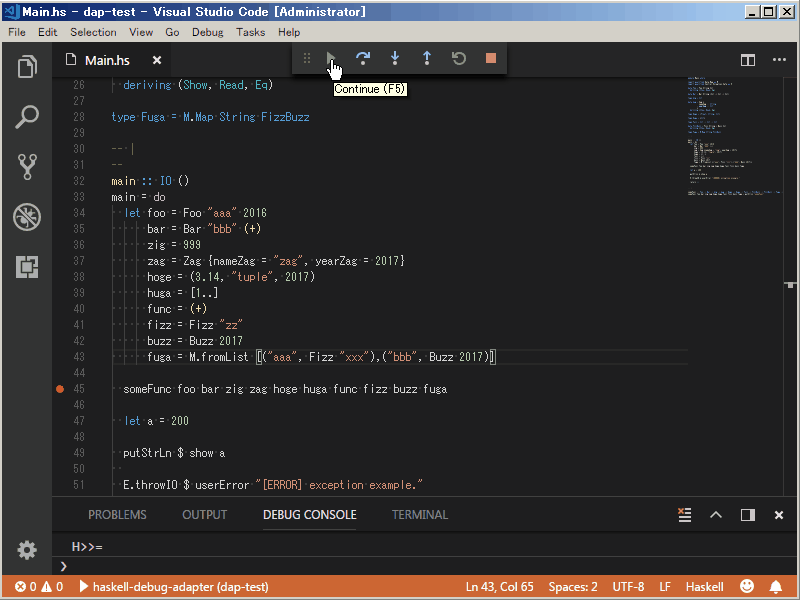Change UTF-8 file encoding
This screenshot has height=600, width=800.
pos(628,587)
